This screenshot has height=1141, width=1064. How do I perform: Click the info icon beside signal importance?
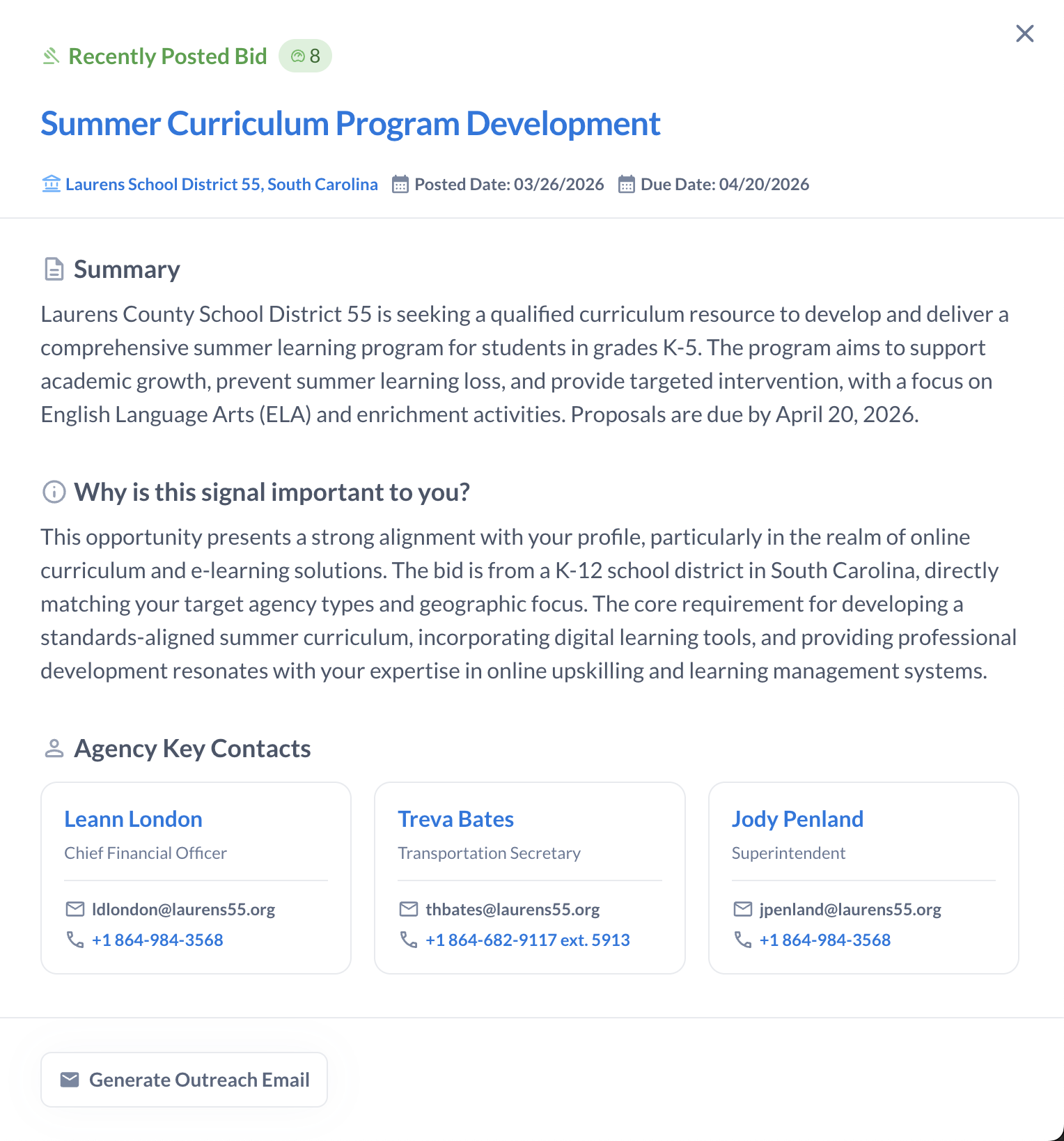(x=54, y=492)
